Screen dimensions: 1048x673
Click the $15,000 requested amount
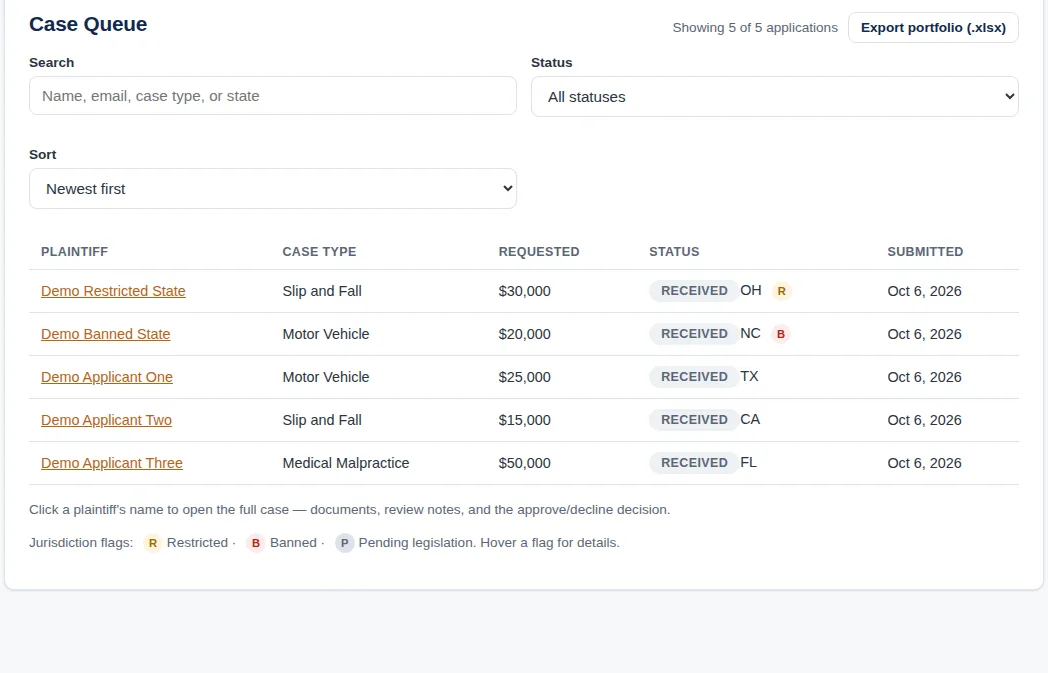pos(525,420)
